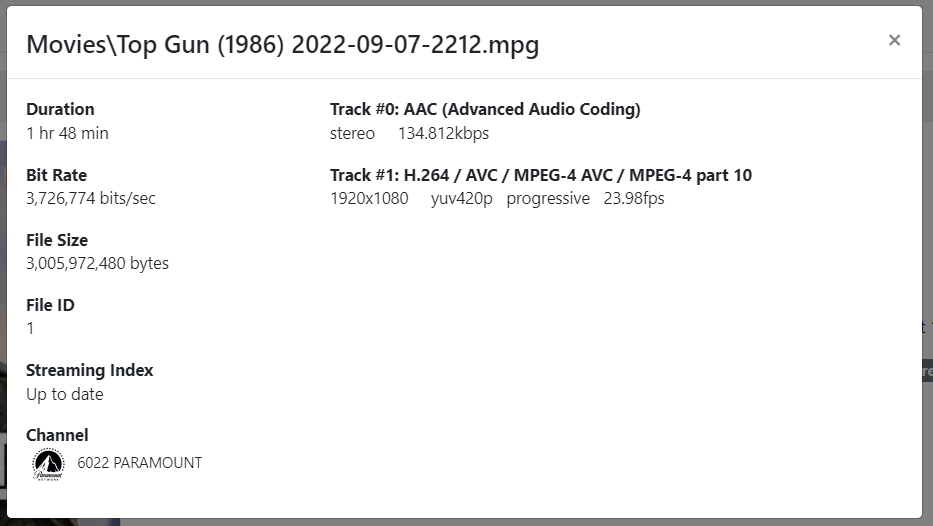Click the Streaming Index heading

tap(90, 370)
